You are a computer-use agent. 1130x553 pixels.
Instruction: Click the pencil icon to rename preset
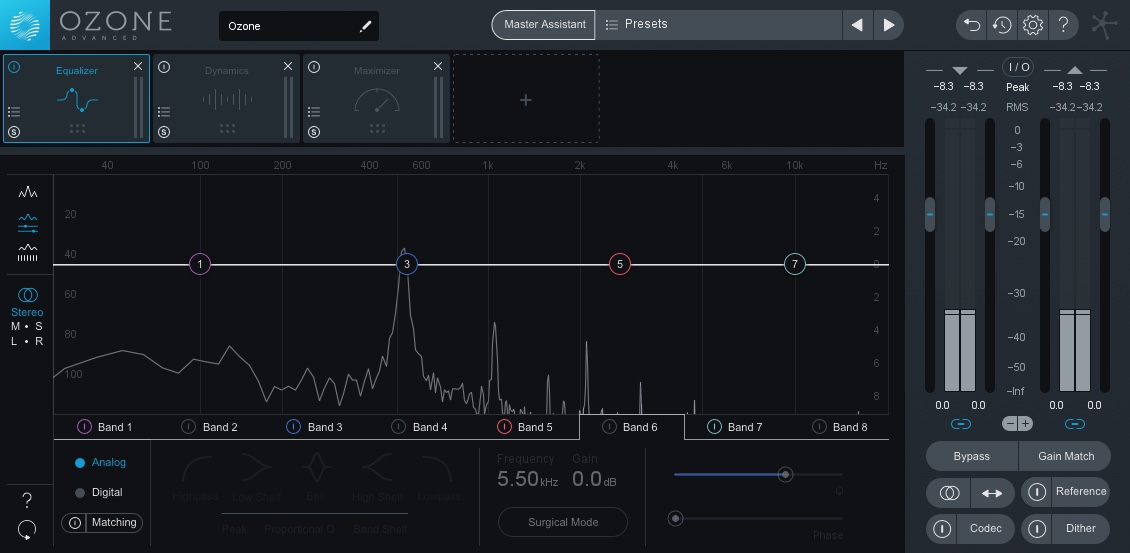coord(365,27)
